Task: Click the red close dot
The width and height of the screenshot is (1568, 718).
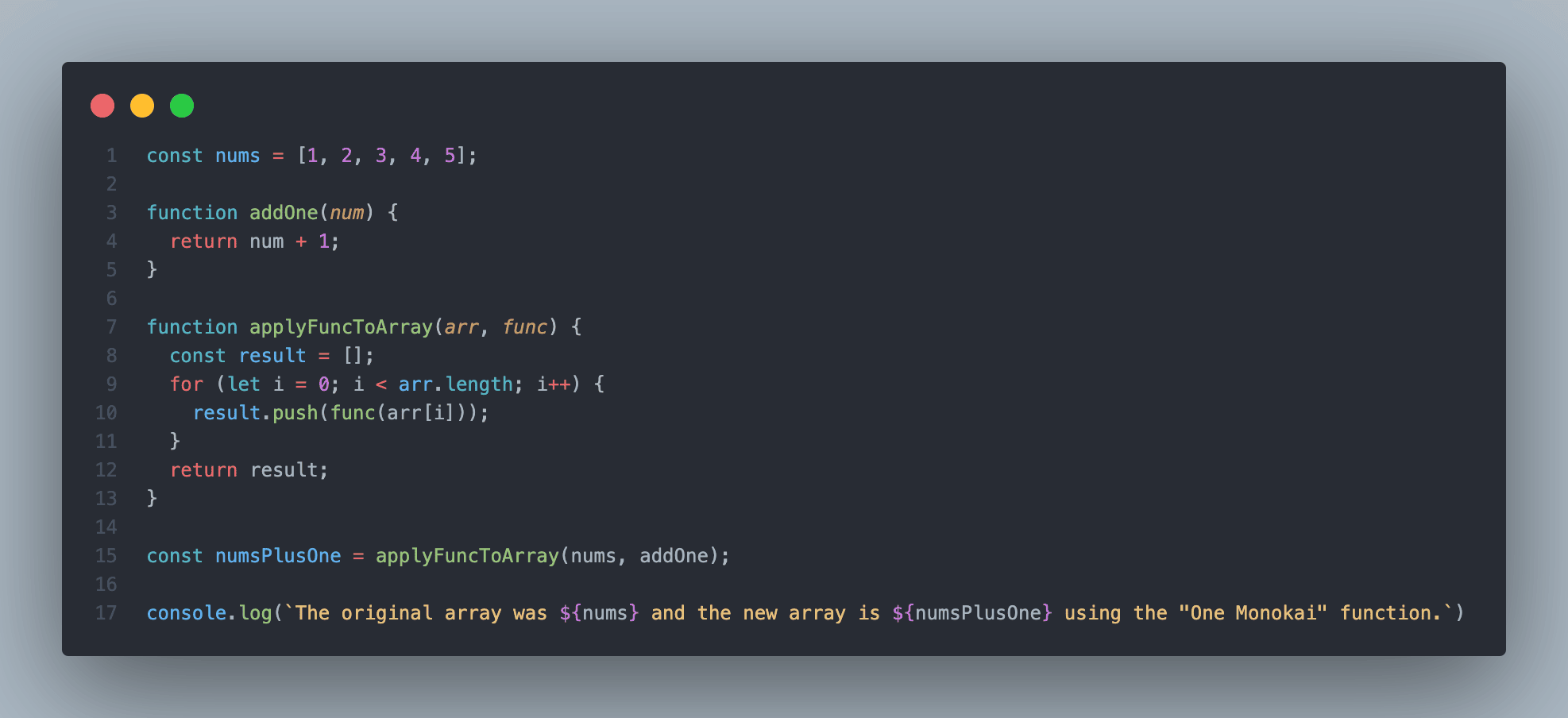Action: coord(102,106)
